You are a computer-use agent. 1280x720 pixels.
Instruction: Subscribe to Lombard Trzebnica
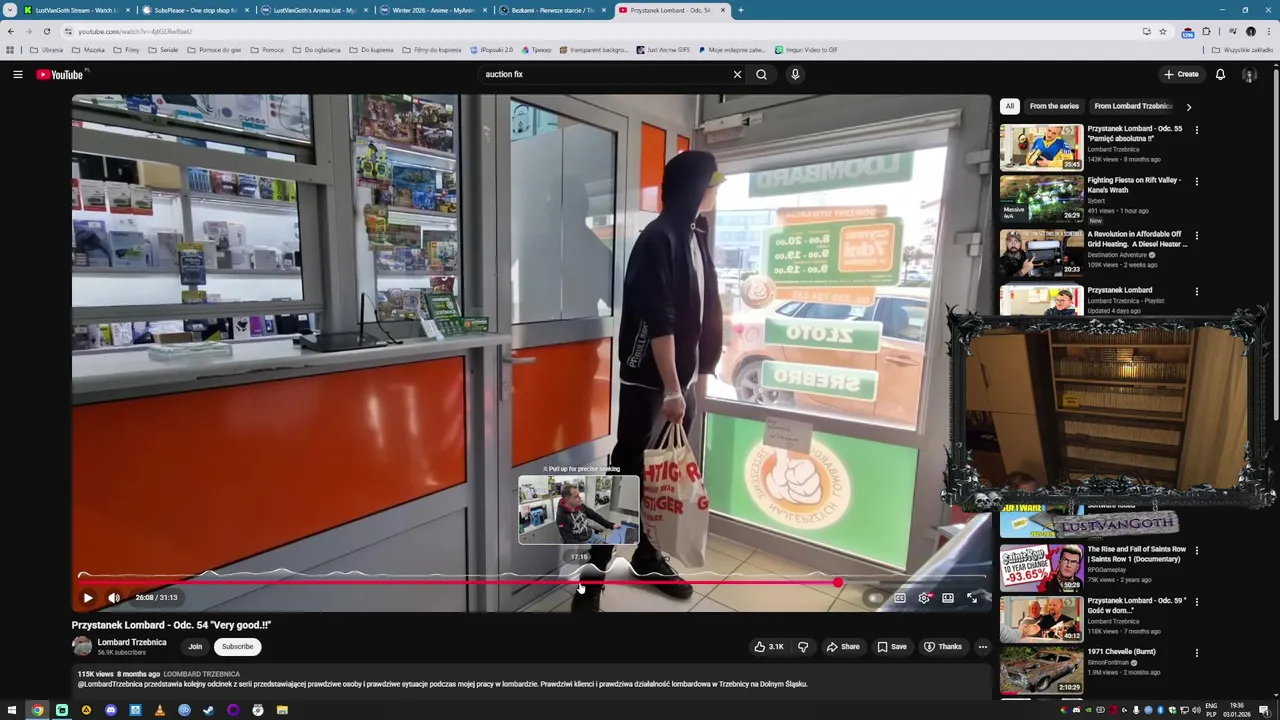(x=238, y=646)
